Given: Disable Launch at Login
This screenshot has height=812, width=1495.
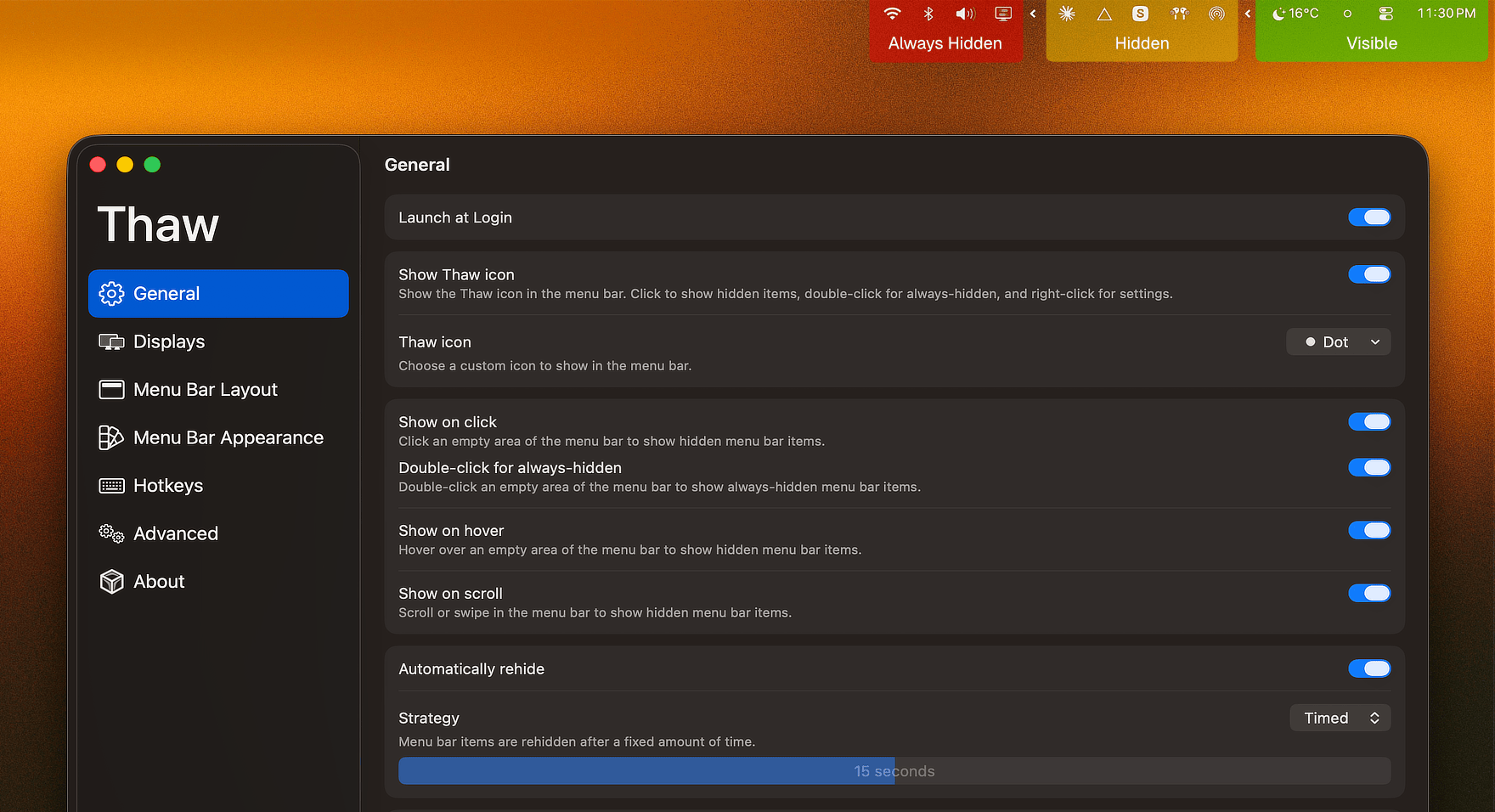Looking at the screenshot, I should tap(1369, 217).
